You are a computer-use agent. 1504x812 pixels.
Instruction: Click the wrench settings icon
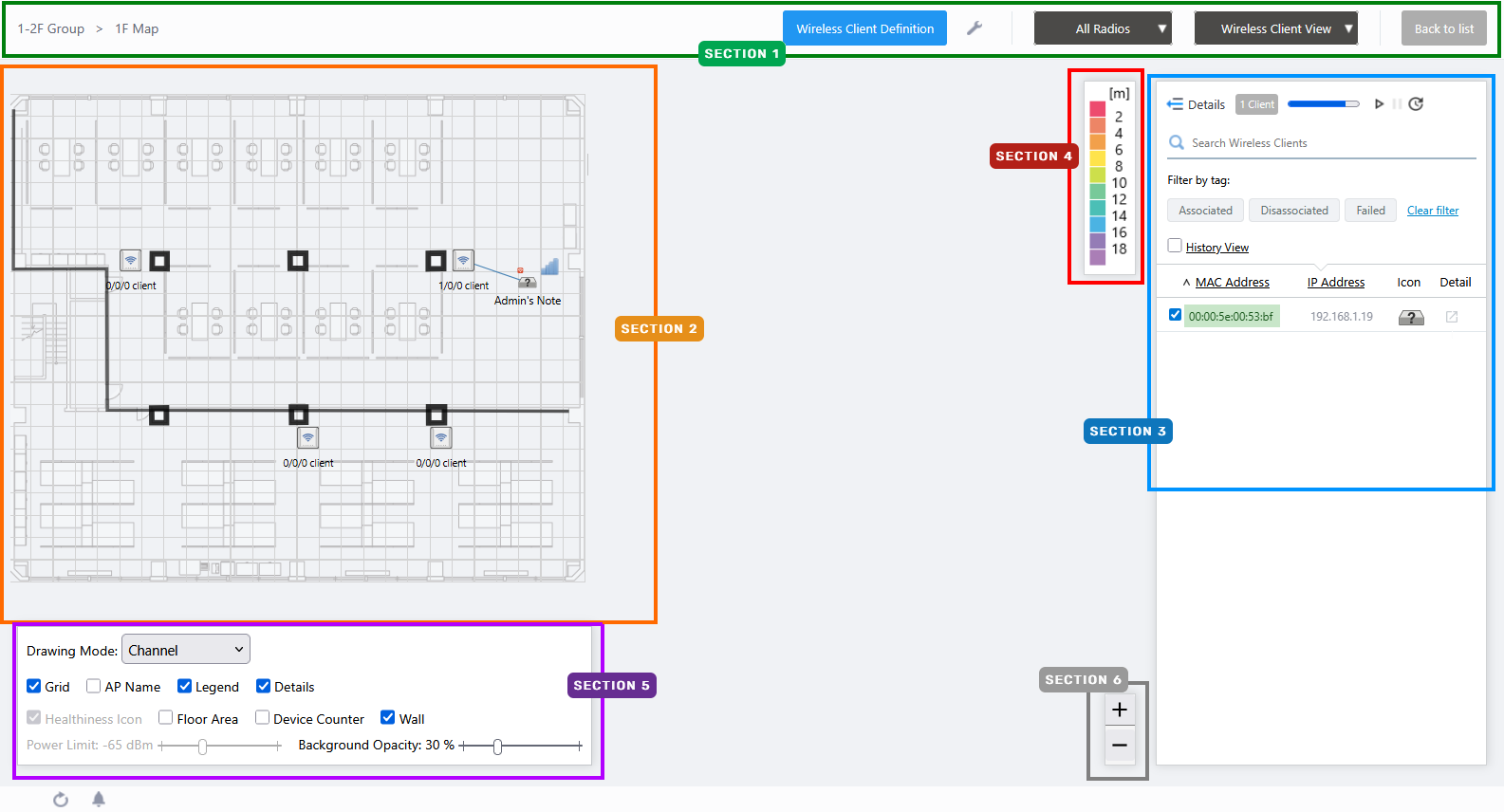(x=974, y=28)
